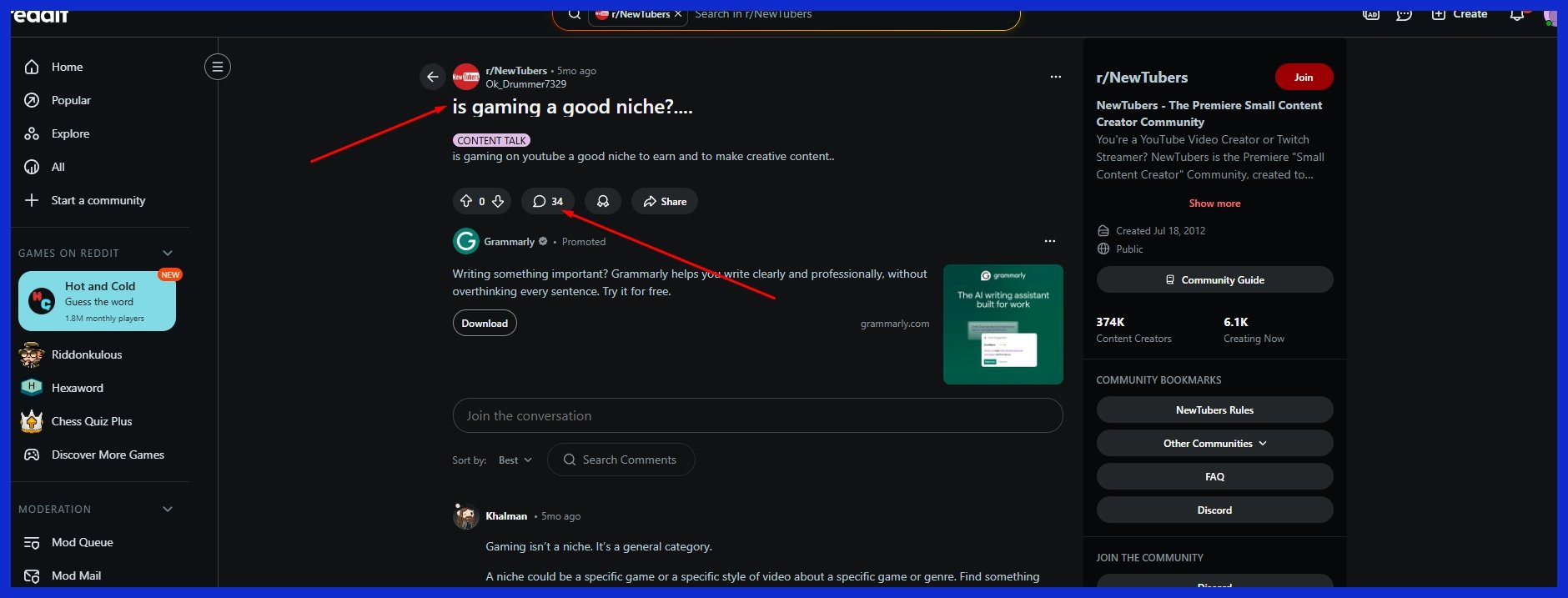Collapse the Moderation section

click(x=168, y=509)
